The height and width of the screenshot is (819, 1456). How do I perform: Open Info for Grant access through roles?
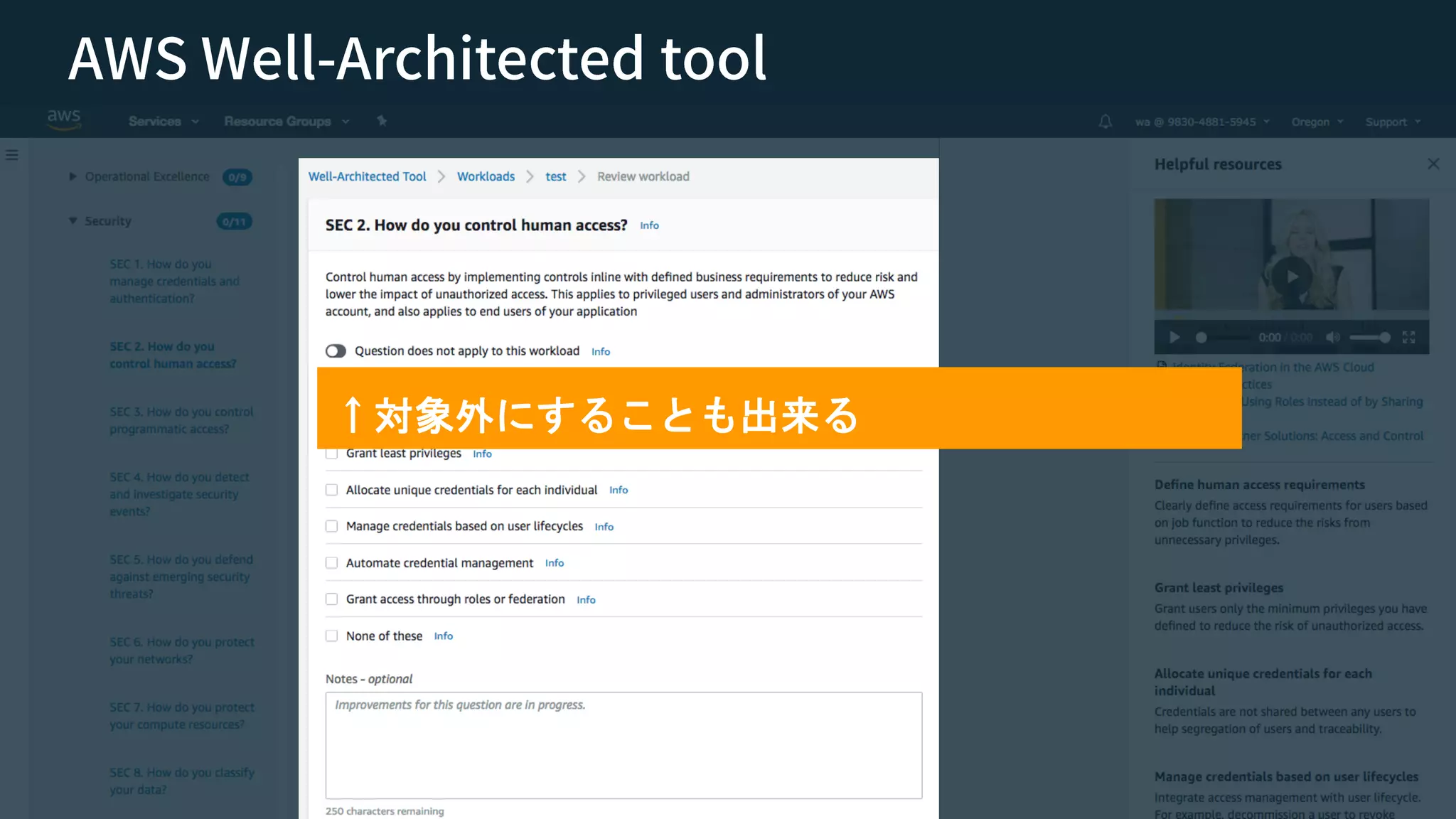(x=586, y=600)
